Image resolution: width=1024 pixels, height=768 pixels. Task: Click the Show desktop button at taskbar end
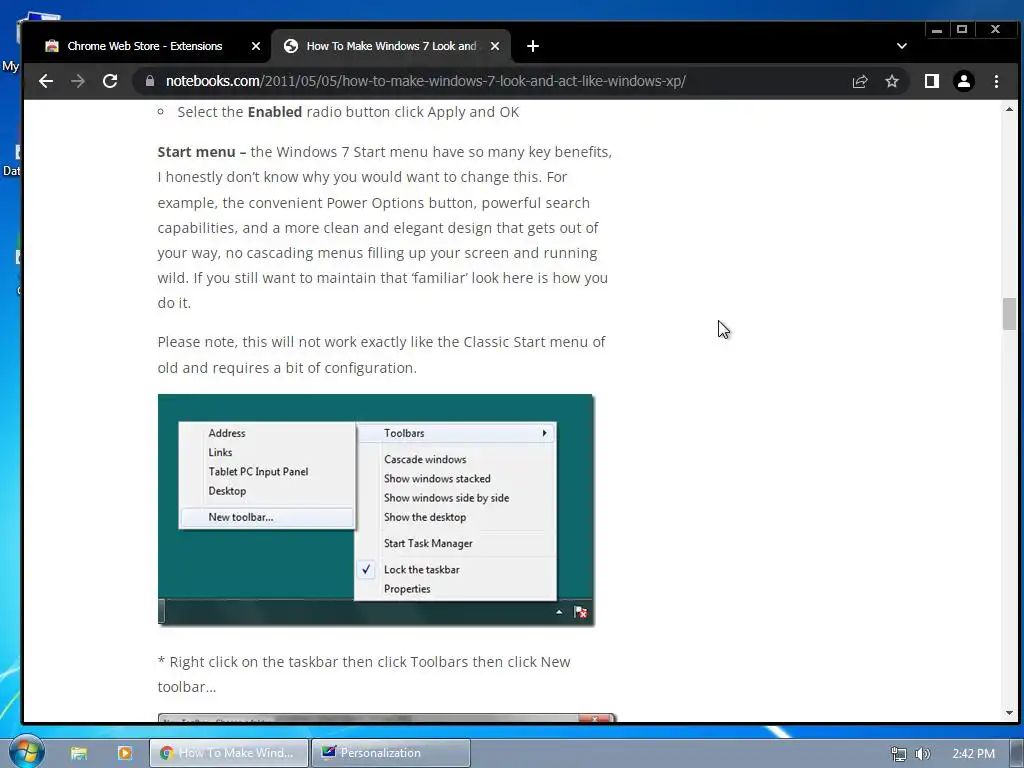click(1018, 753)
